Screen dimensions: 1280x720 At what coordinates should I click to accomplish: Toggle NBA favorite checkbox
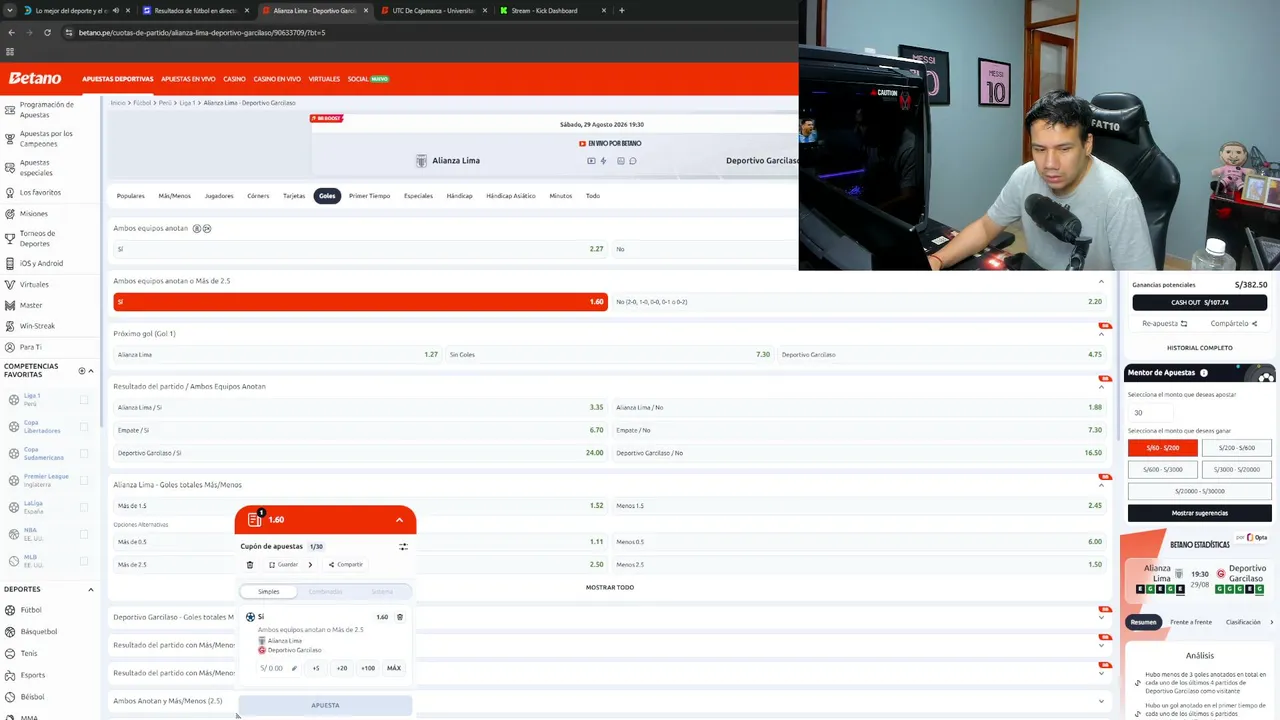(x=84, y=534)
